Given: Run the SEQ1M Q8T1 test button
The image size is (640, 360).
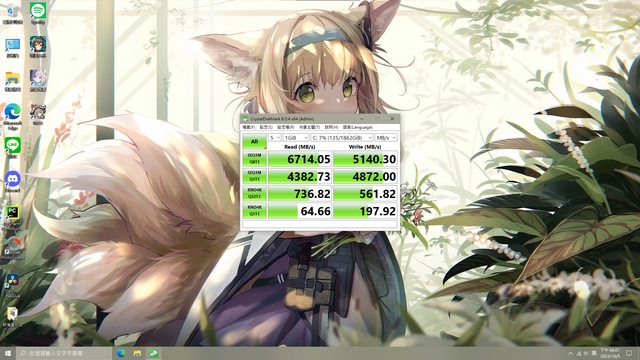Looking at the screenshot, I should tap(254, 159).
